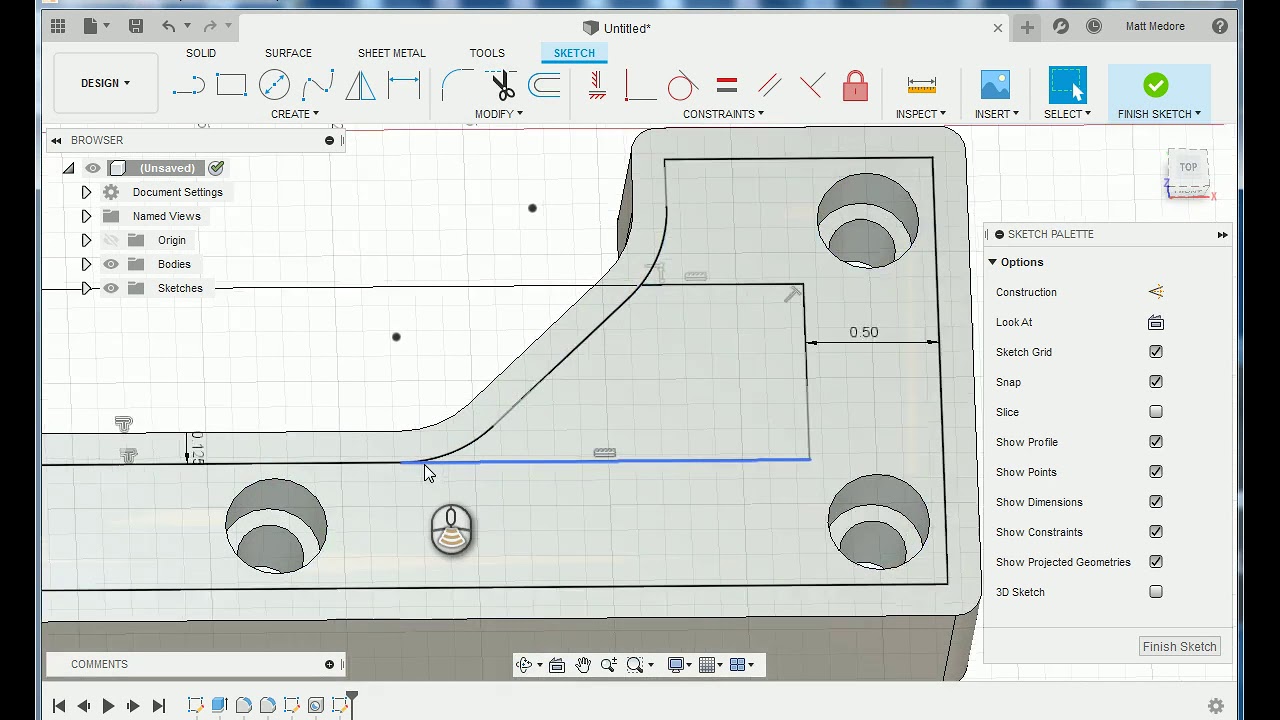Viewport: 1280px width, 720px height.
Task: Expand the Origin node
Action: tap(86, 240)
